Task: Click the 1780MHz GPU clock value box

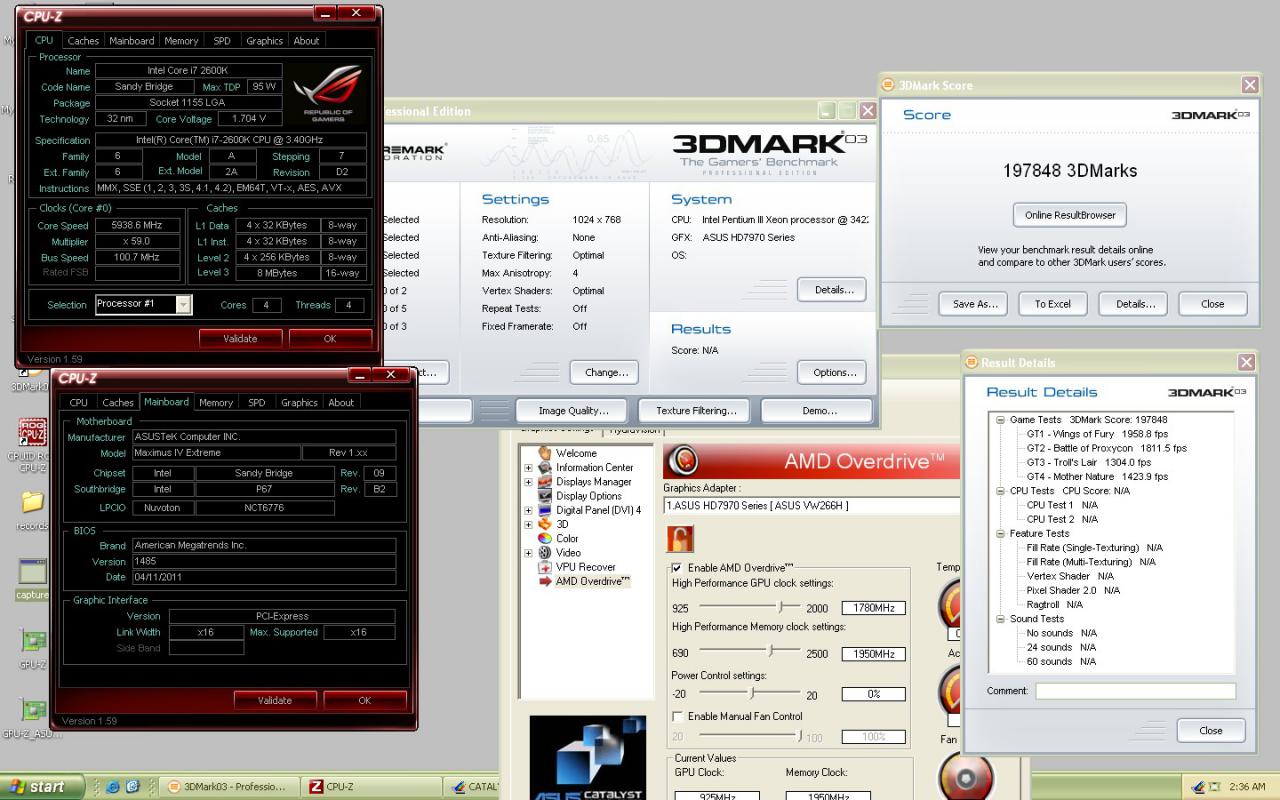Action: coord(874,608)
